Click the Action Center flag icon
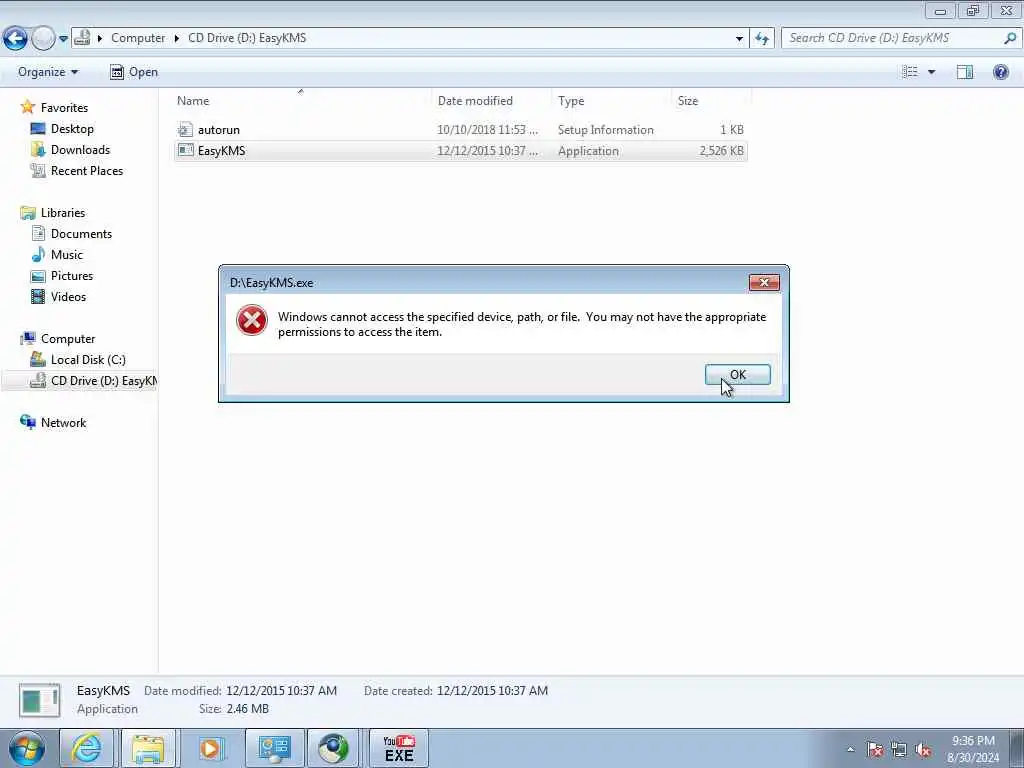This screenshot has height=768, width=1024. coord(874,749)
